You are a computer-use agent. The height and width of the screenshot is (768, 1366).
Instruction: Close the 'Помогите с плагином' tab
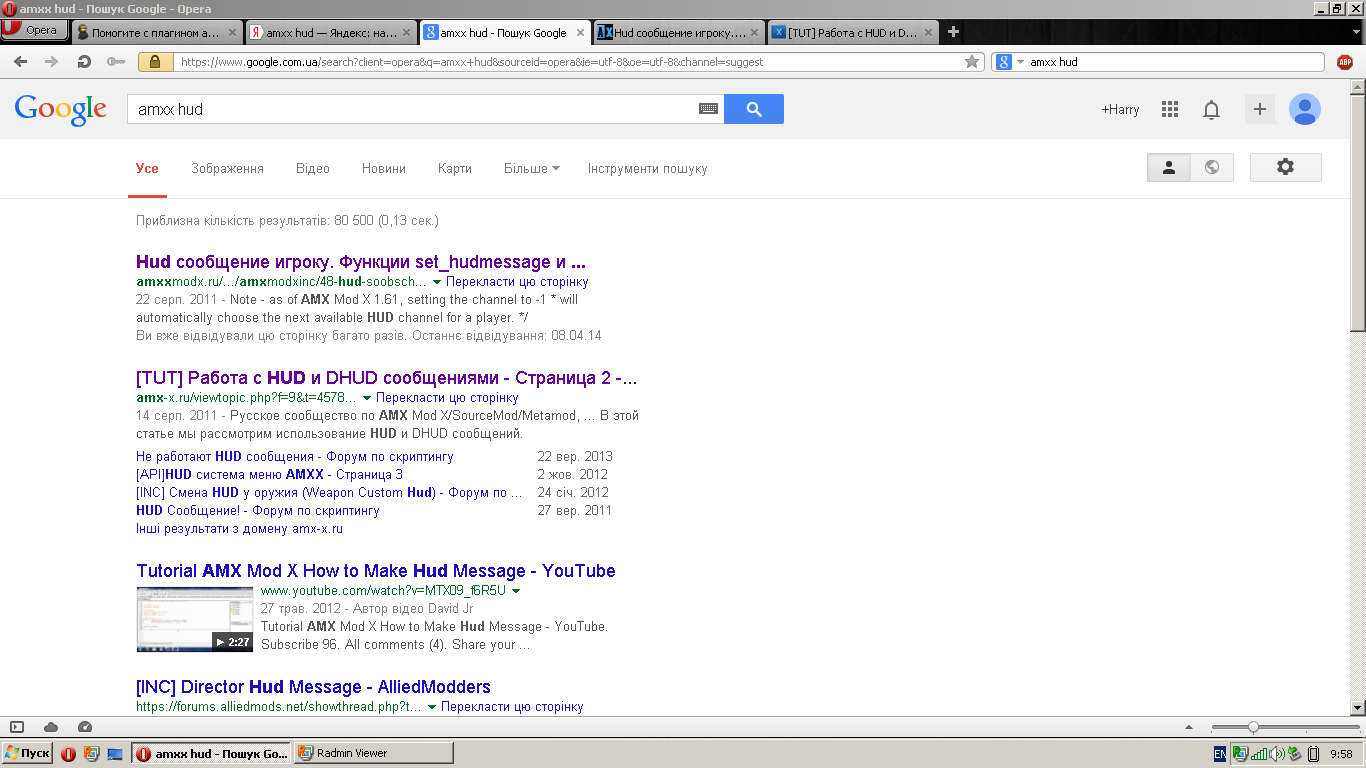(x=232, y=32)
